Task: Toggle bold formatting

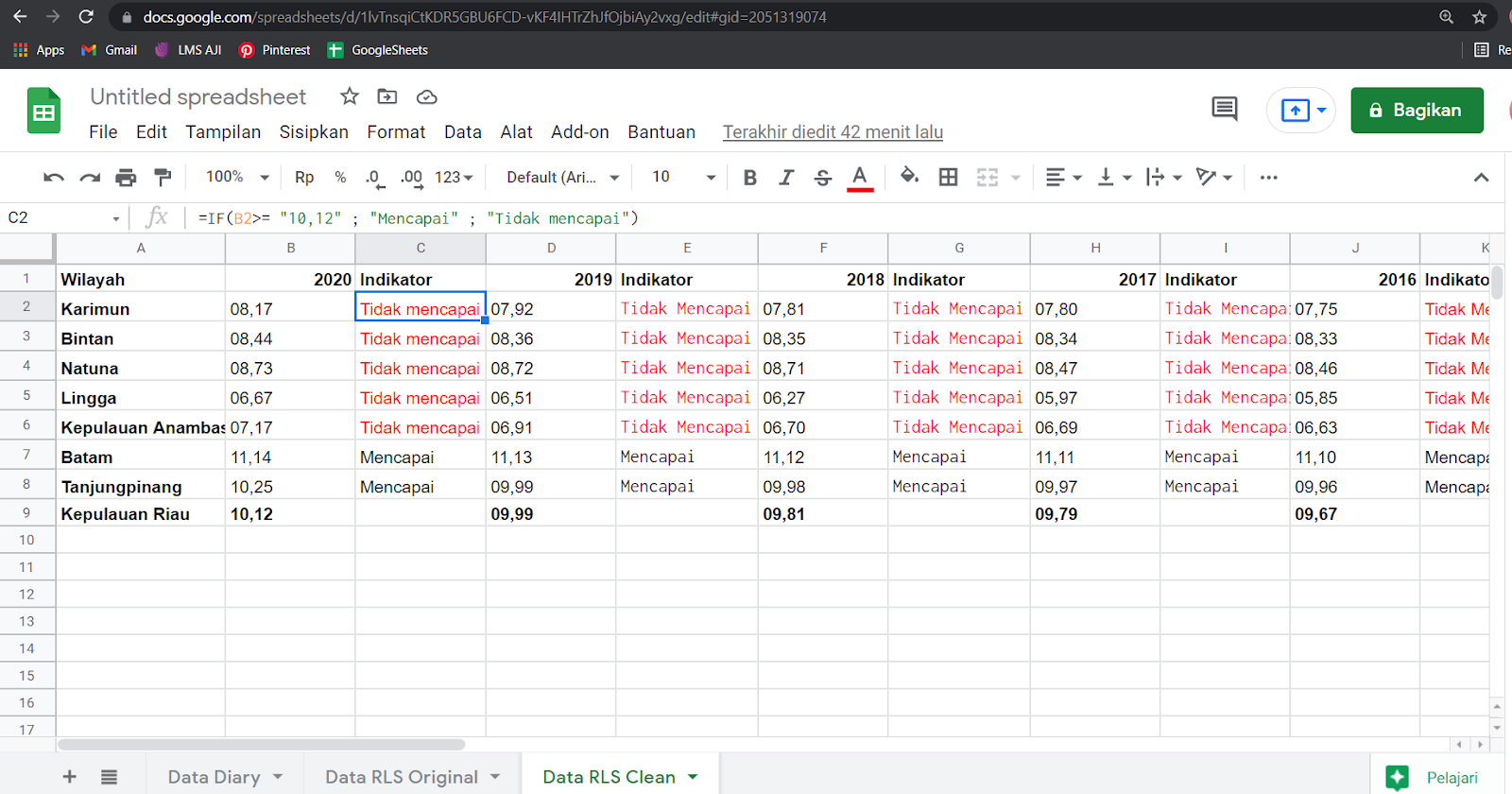Action: (x=749, y=178)
